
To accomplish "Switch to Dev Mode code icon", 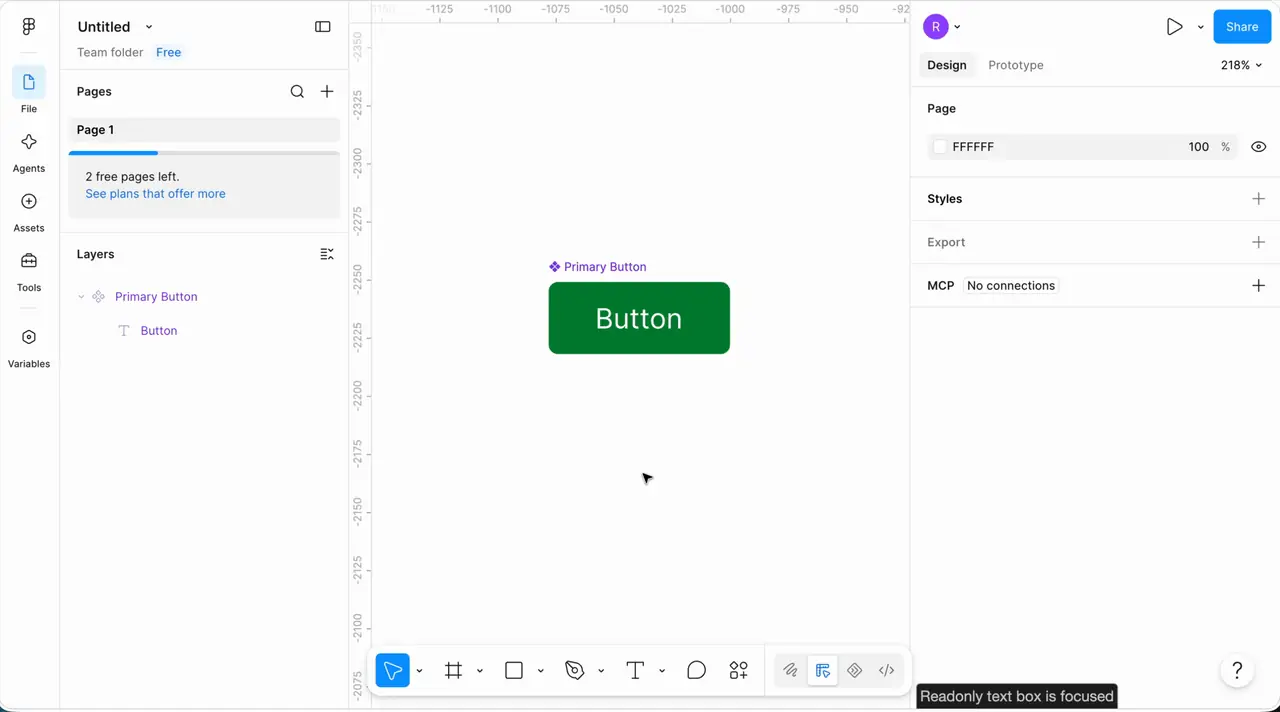I will click(x=886, y=670).
